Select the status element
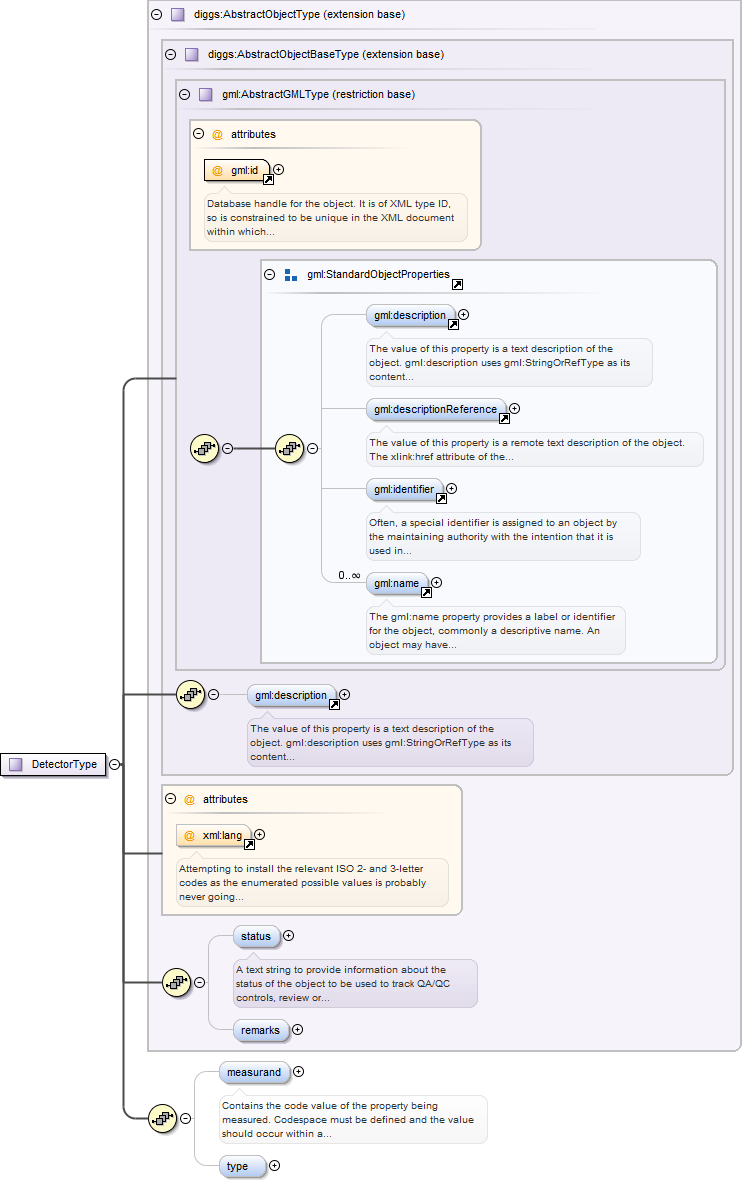Image resolution: width=743 pixels, height=1182 pixels. click(x=256, y=936)
